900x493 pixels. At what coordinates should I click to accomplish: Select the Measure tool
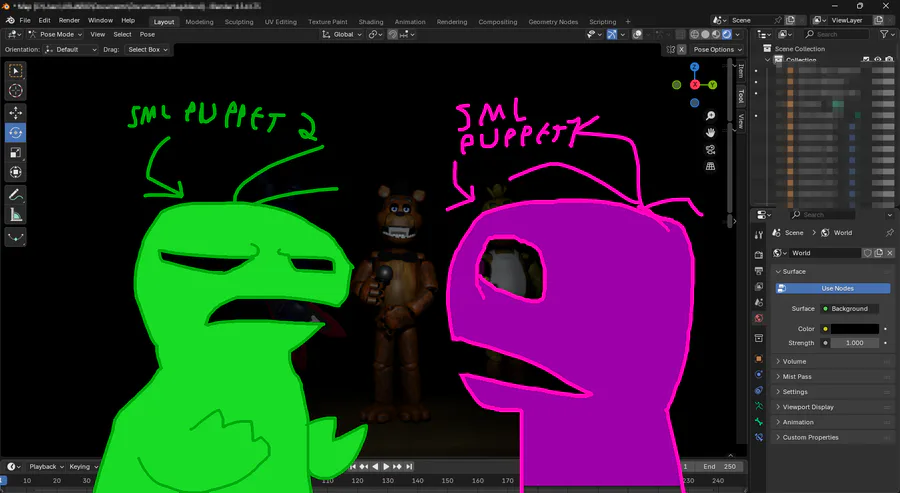[15, 215]
